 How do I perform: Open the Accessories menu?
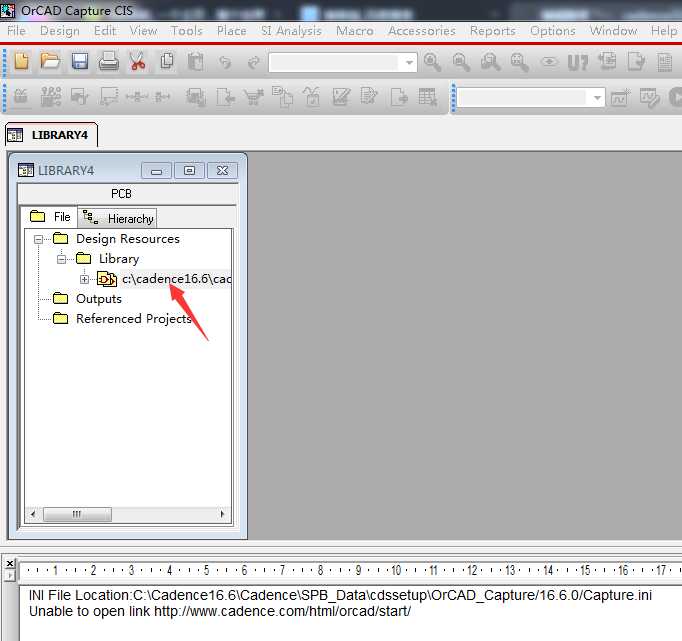(422, 31)
